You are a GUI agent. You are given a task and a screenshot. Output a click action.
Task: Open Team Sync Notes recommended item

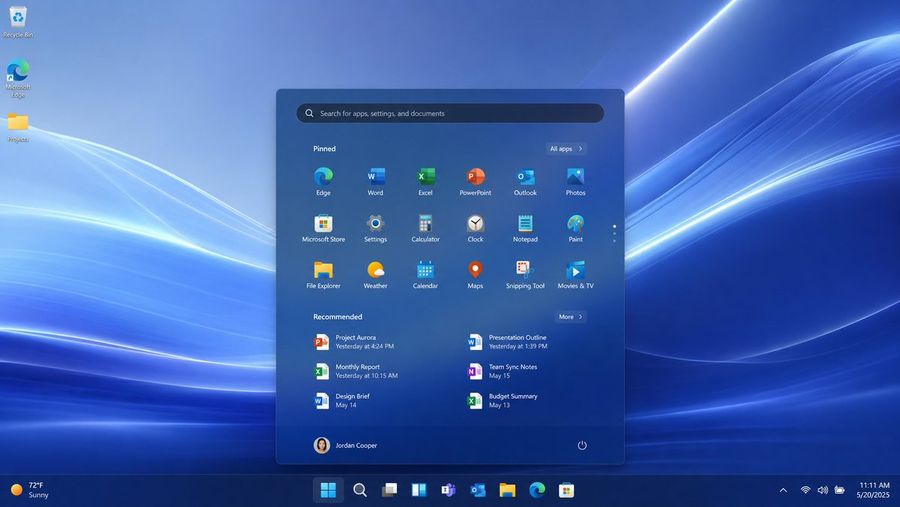coord(503,371)
